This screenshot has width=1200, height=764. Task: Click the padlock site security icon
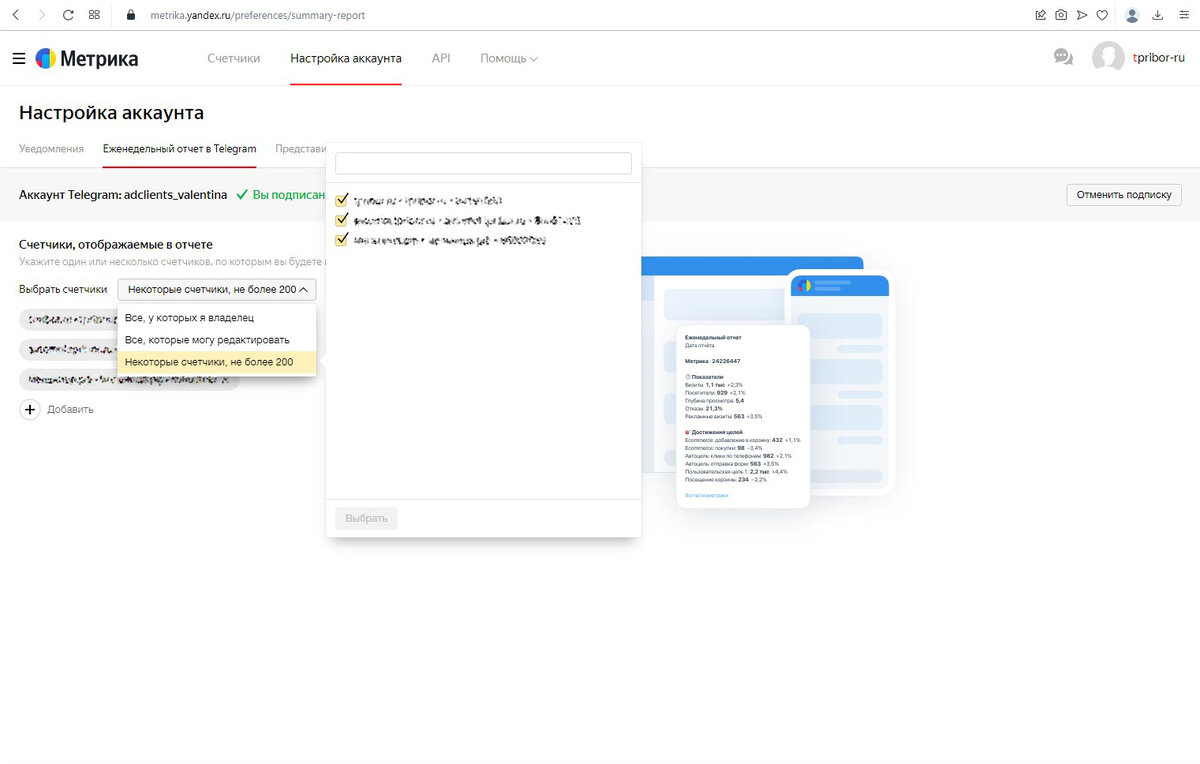130,15
